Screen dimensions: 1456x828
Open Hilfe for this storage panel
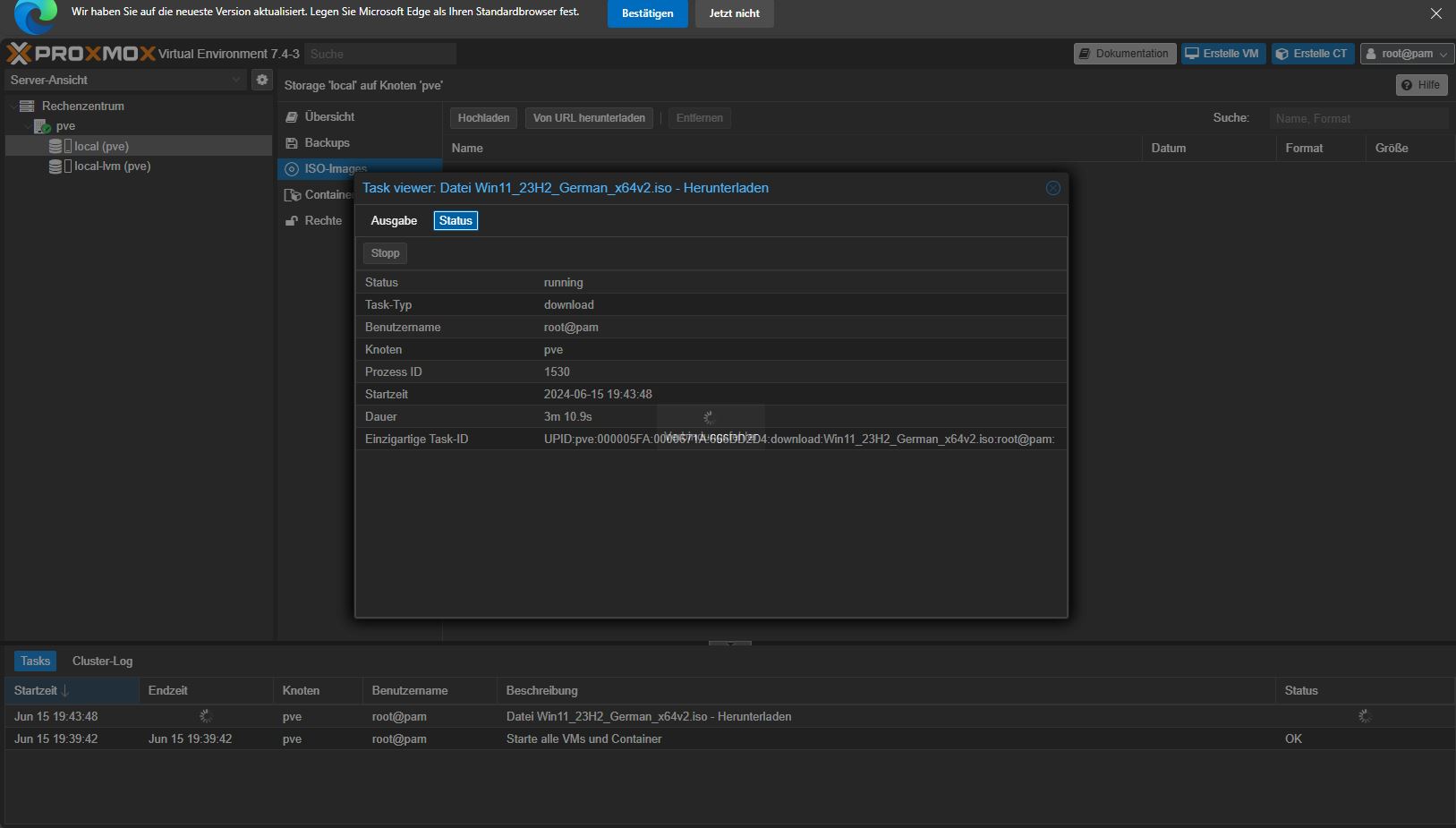click(x=1422, y=85)
